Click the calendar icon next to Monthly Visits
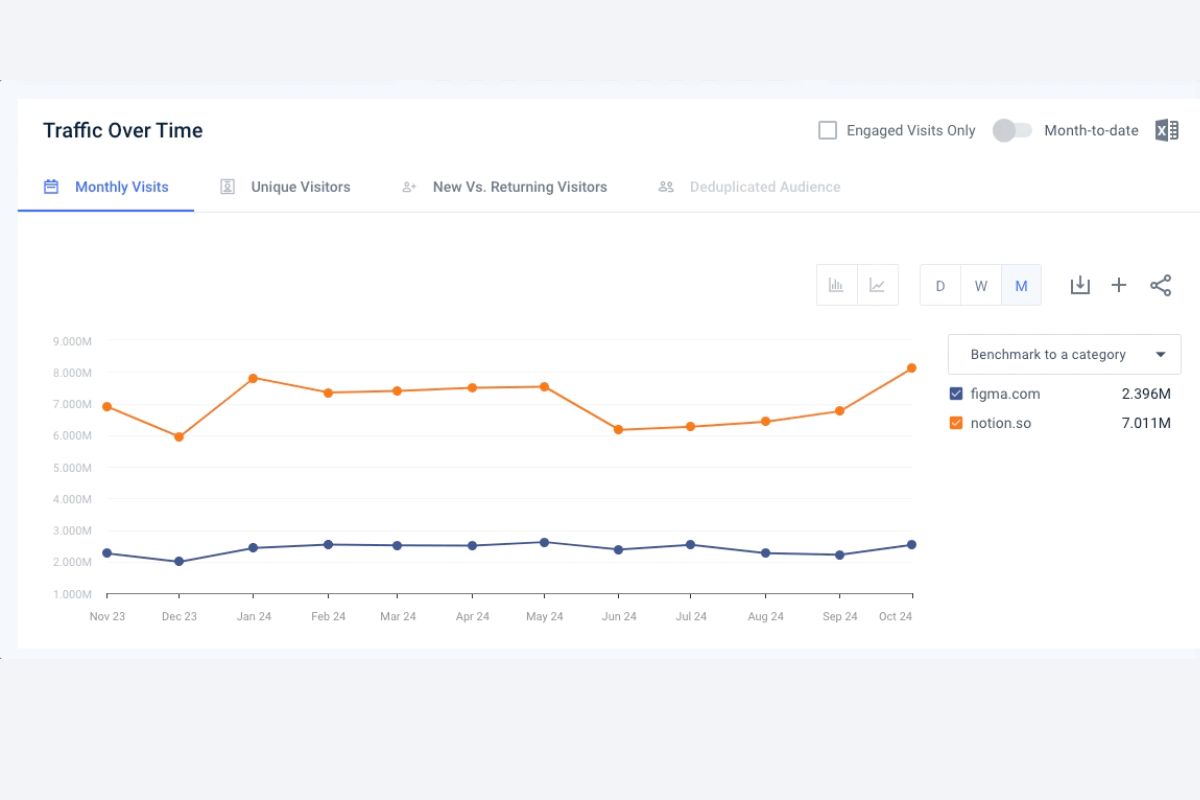Image resolution: width=1200 pixels, height=800 pixels. tap(51, 186)
